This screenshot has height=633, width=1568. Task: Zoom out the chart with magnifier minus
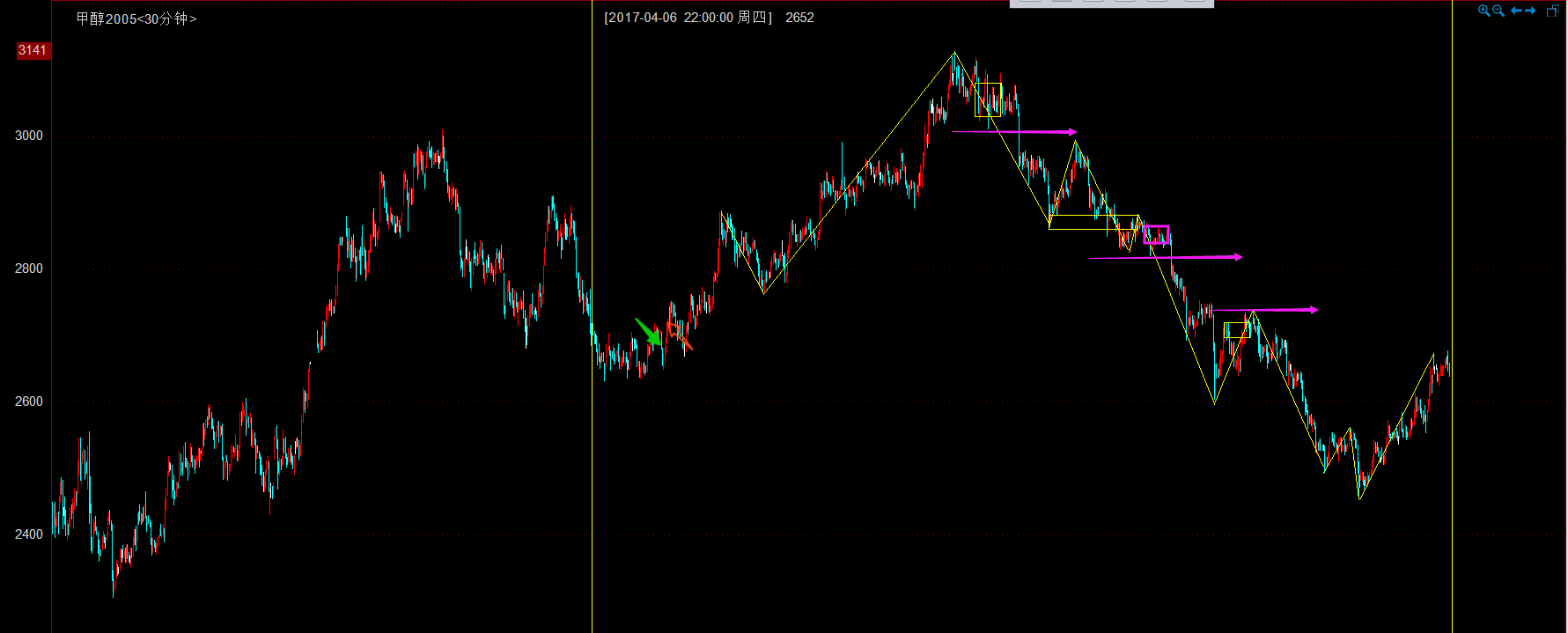(1498, 11)
